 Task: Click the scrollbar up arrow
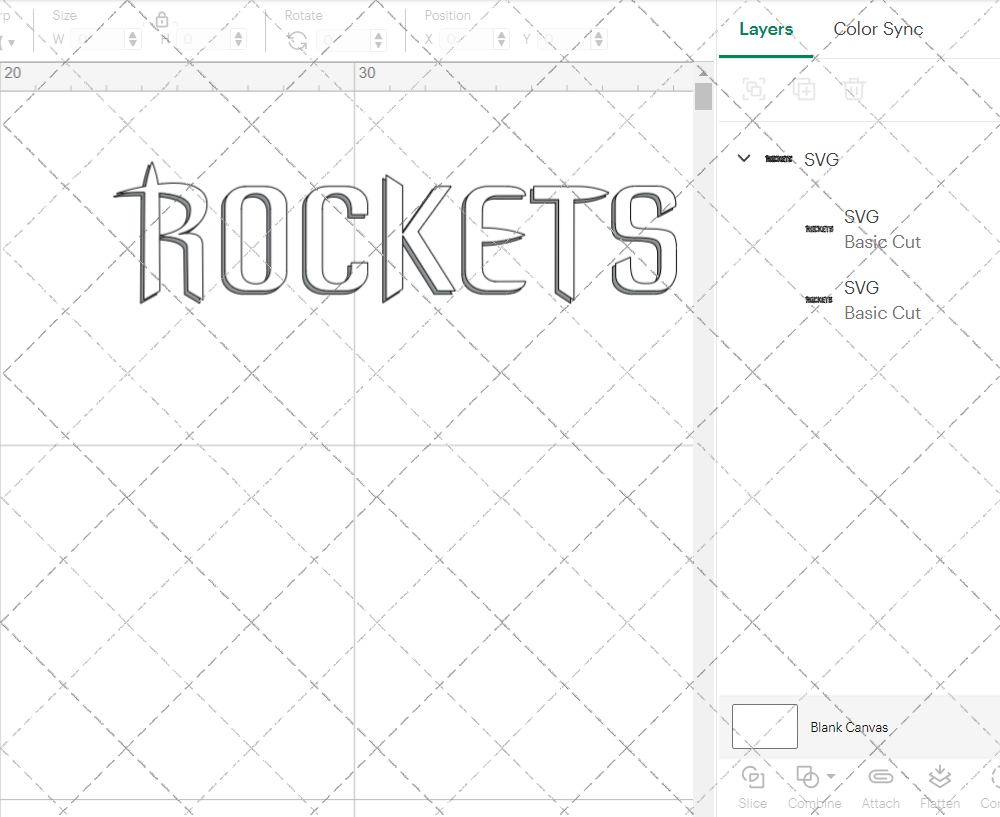(x=703, y=71)
